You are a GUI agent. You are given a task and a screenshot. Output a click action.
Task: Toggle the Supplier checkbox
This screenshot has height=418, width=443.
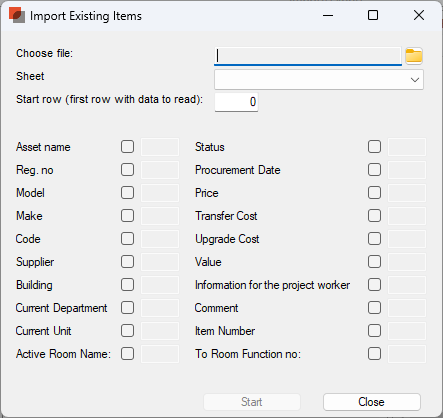127,262
